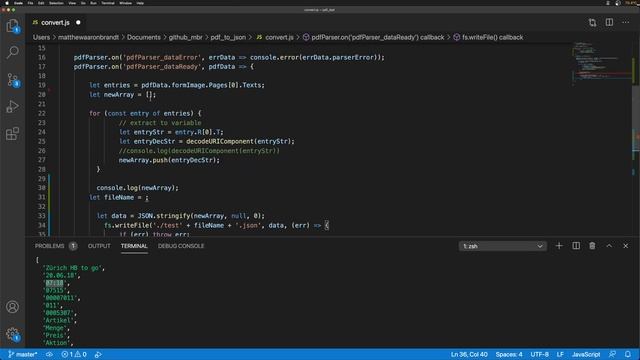Open the Explorer view in activity bar
Viewport: 640px width, 360px height.
(13, 26)
